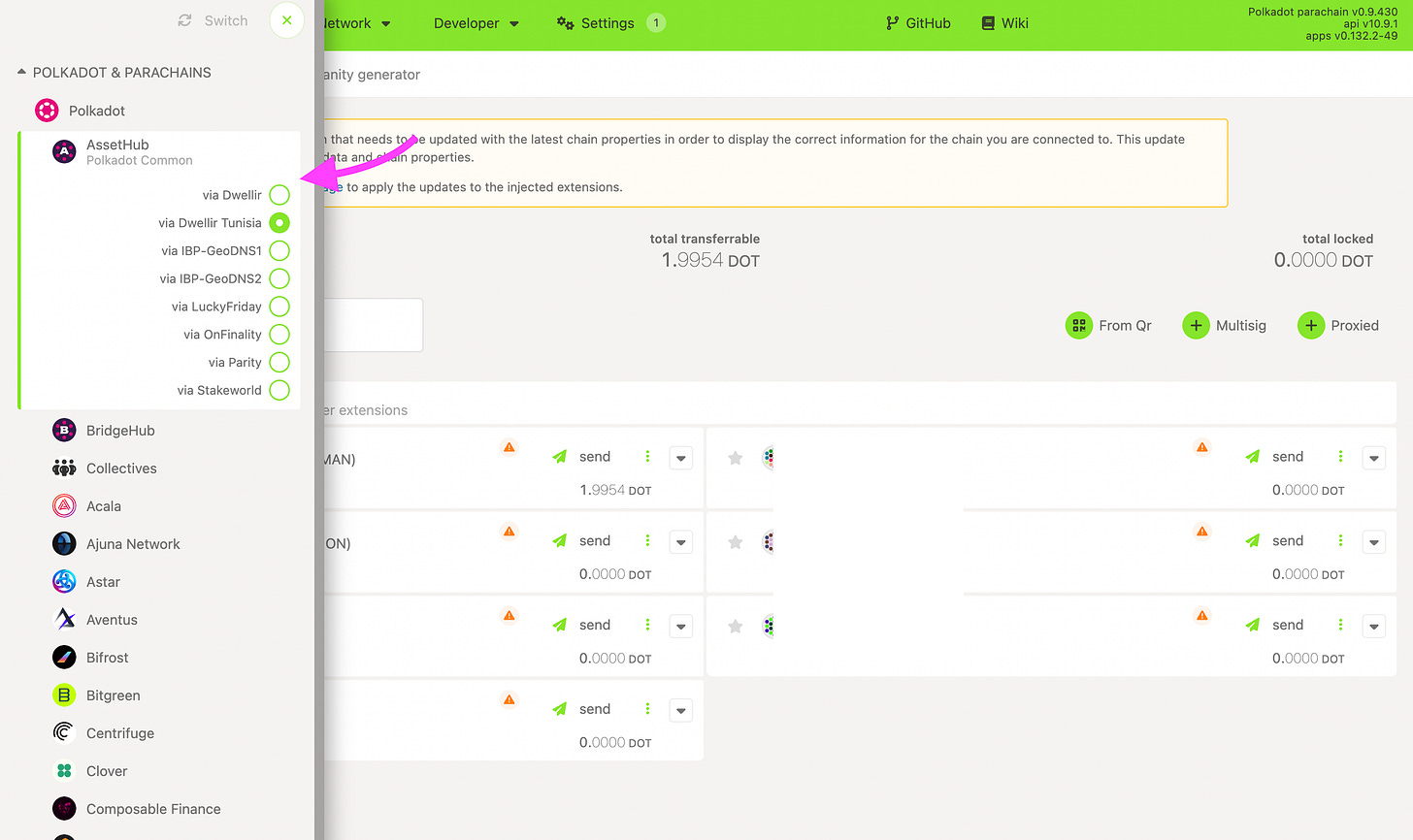Click the total transferrable 1.9954 DOT value
Image resolution: width=1413 pixels, height=840 pixels.
[x=709, y=261]
